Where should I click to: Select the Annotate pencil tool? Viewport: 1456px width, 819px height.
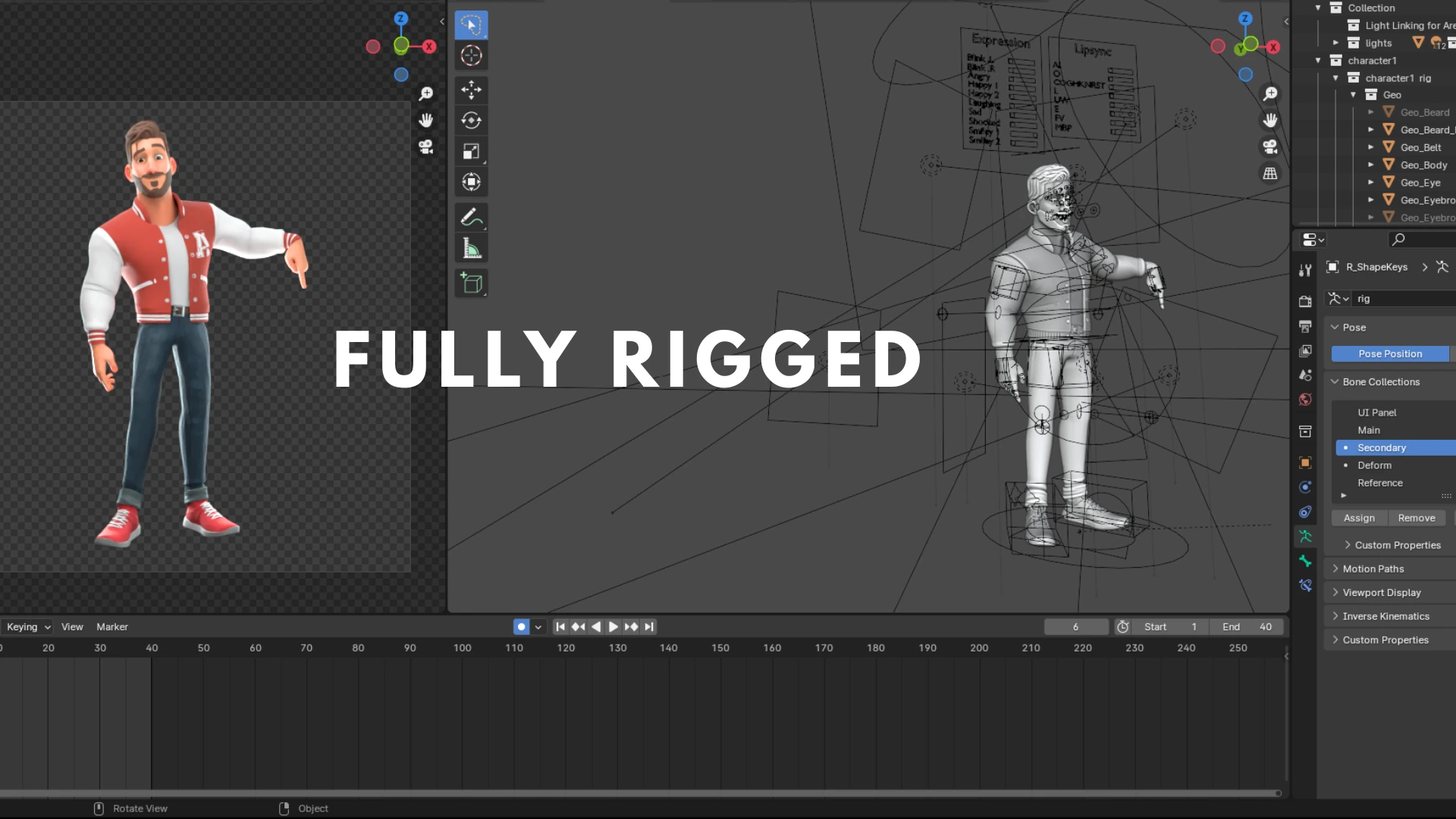pyautogui.click(x=471, y=217)
